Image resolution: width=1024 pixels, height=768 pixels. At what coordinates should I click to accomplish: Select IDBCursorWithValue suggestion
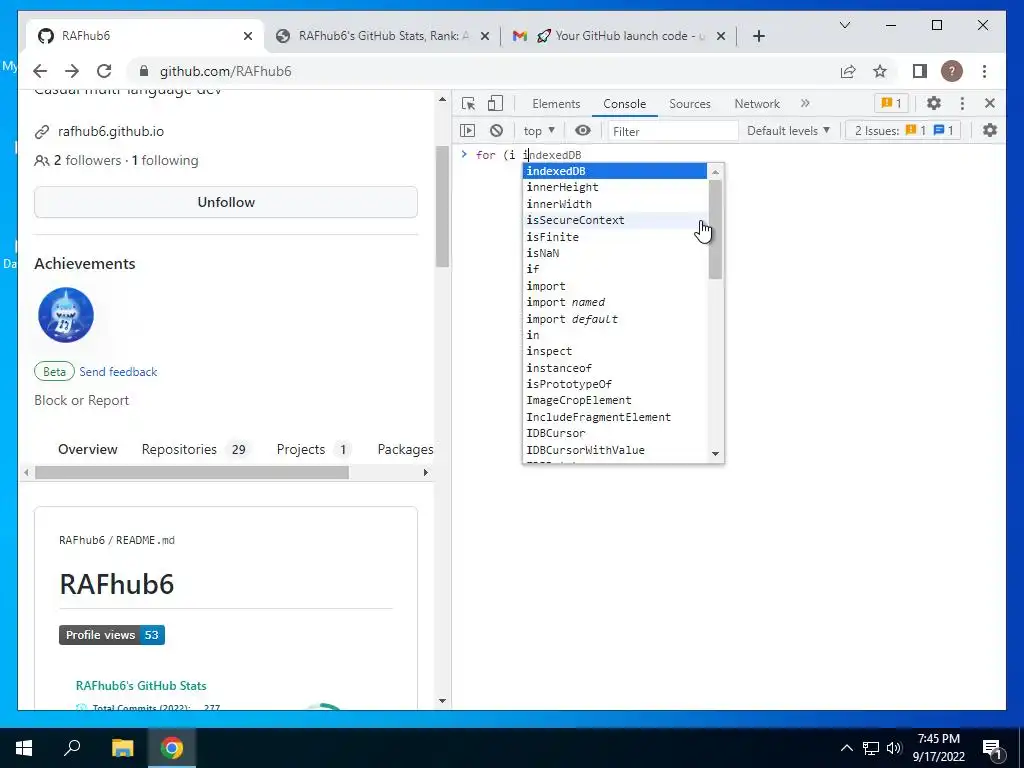click(x=615, y=450)
